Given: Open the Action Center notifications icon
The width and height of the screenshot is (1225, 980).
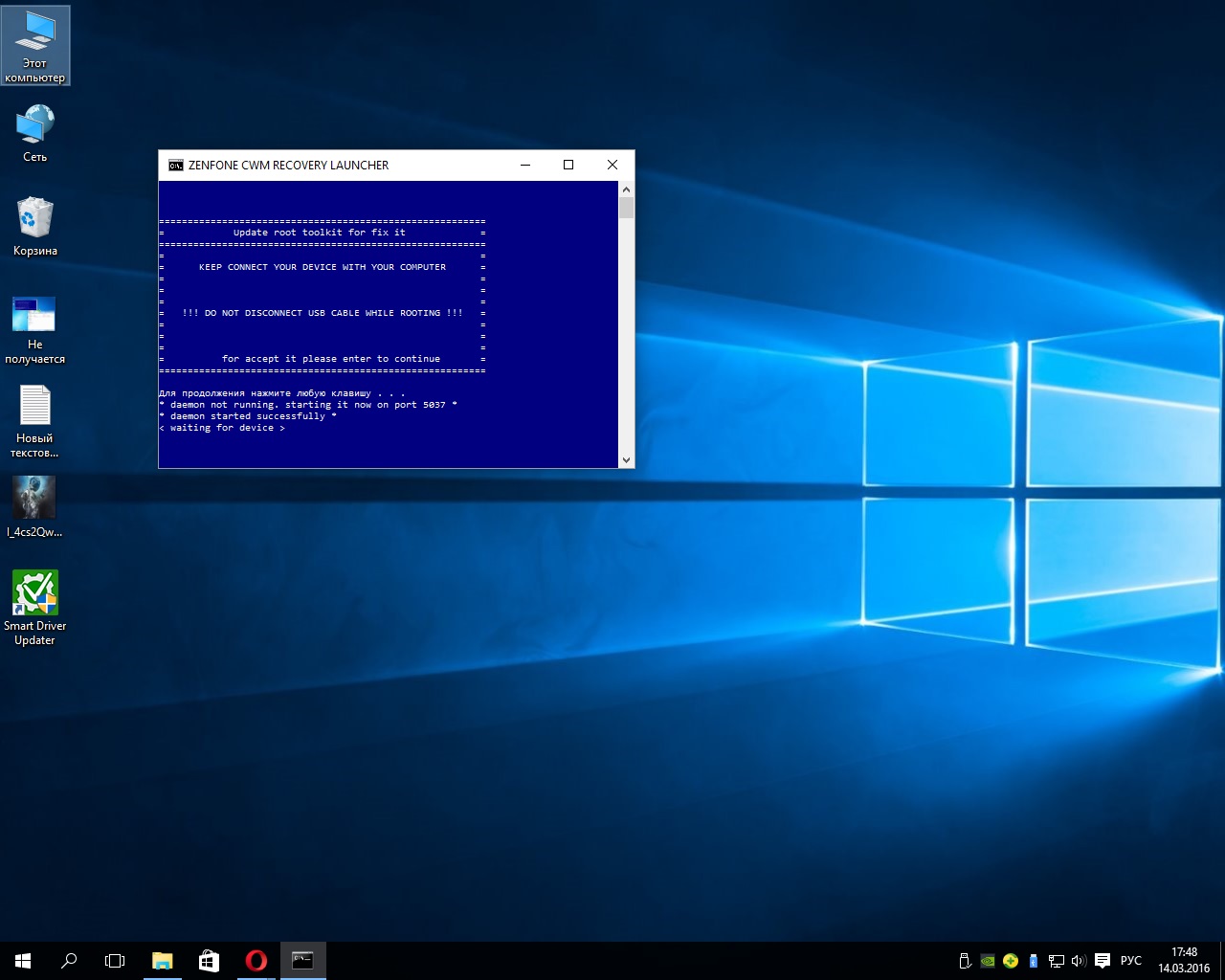Looking at the screenshot, I should point(1102,961).
